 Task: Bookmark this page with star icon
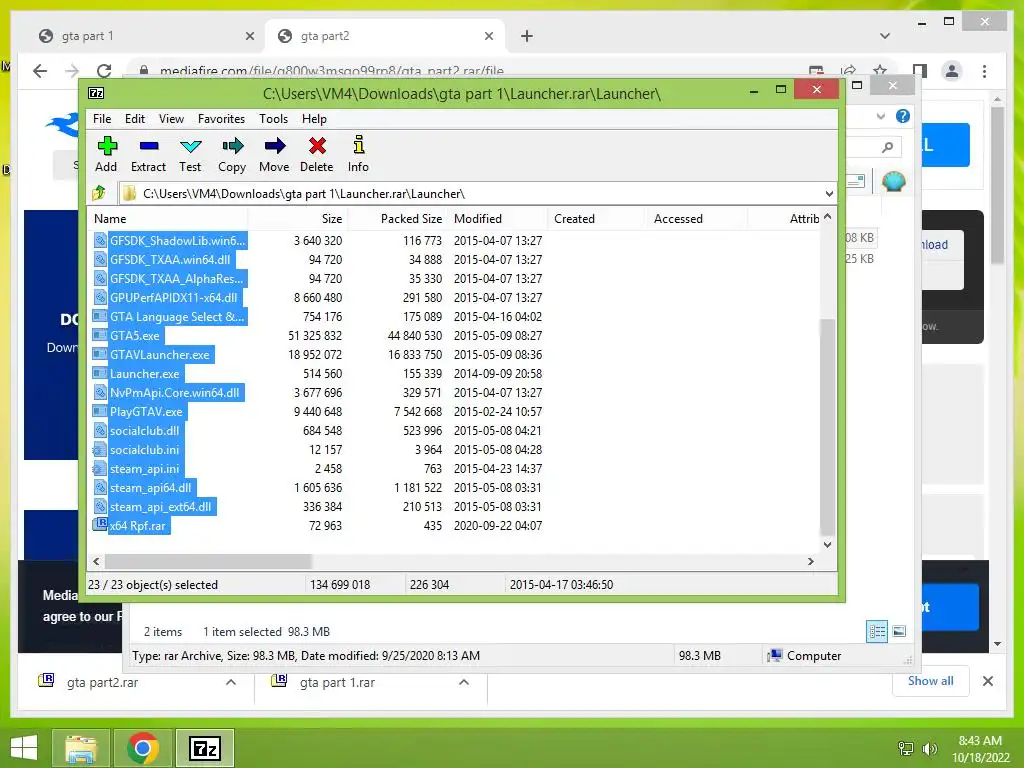tap(880, 70)
